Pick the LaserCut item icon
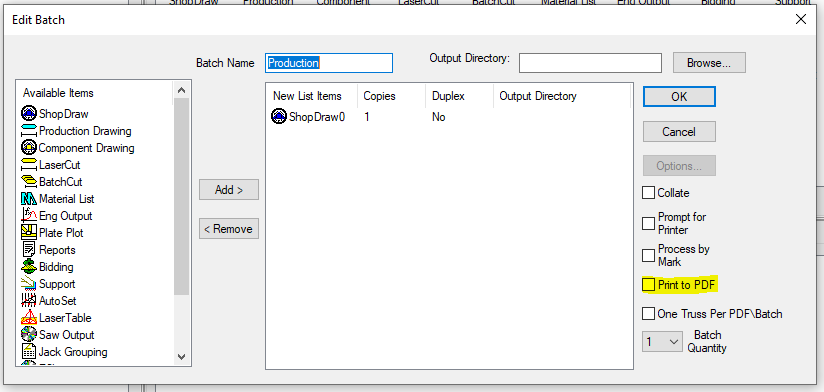The image size is (824, 392). 29,165
